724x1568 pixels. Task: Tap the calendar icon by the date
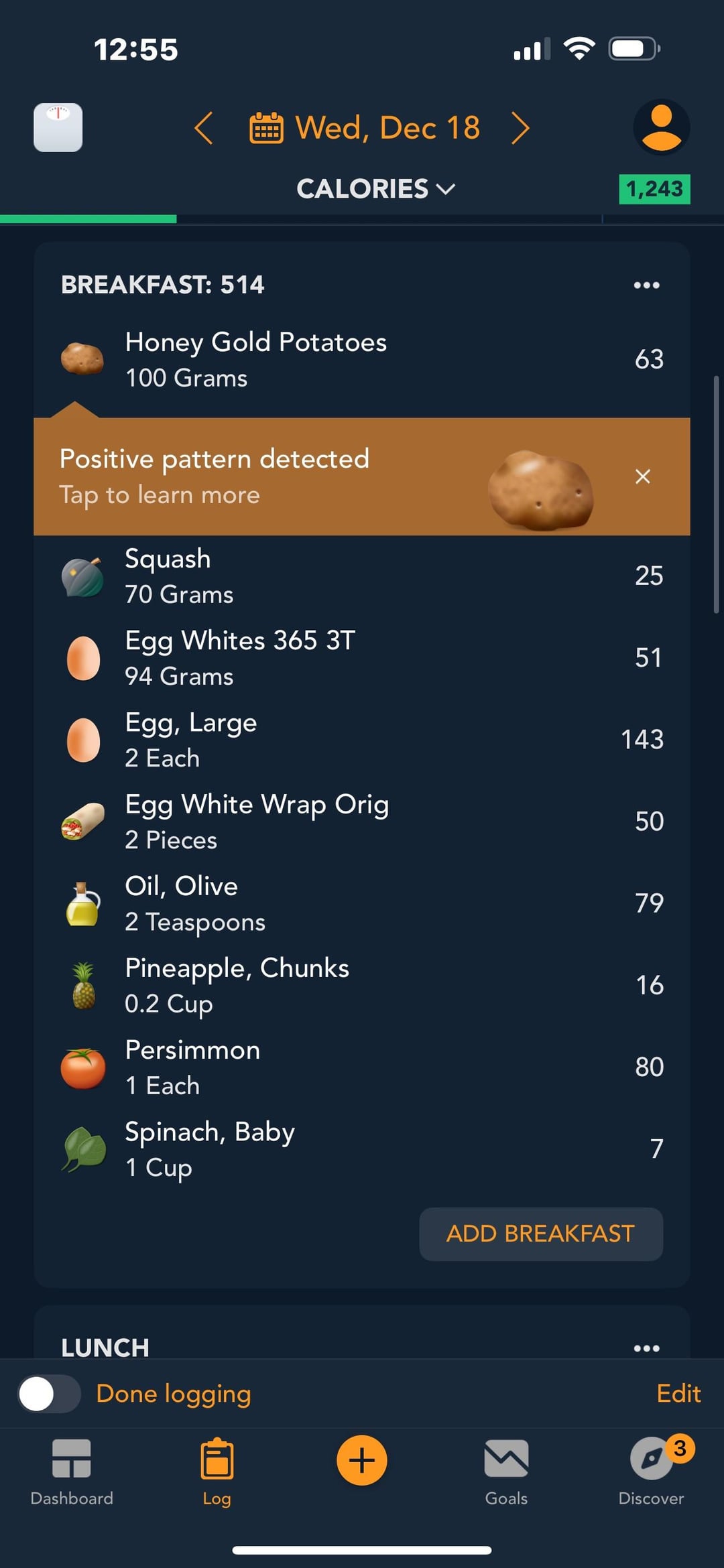pyautogui.click(x=266, y=127)
